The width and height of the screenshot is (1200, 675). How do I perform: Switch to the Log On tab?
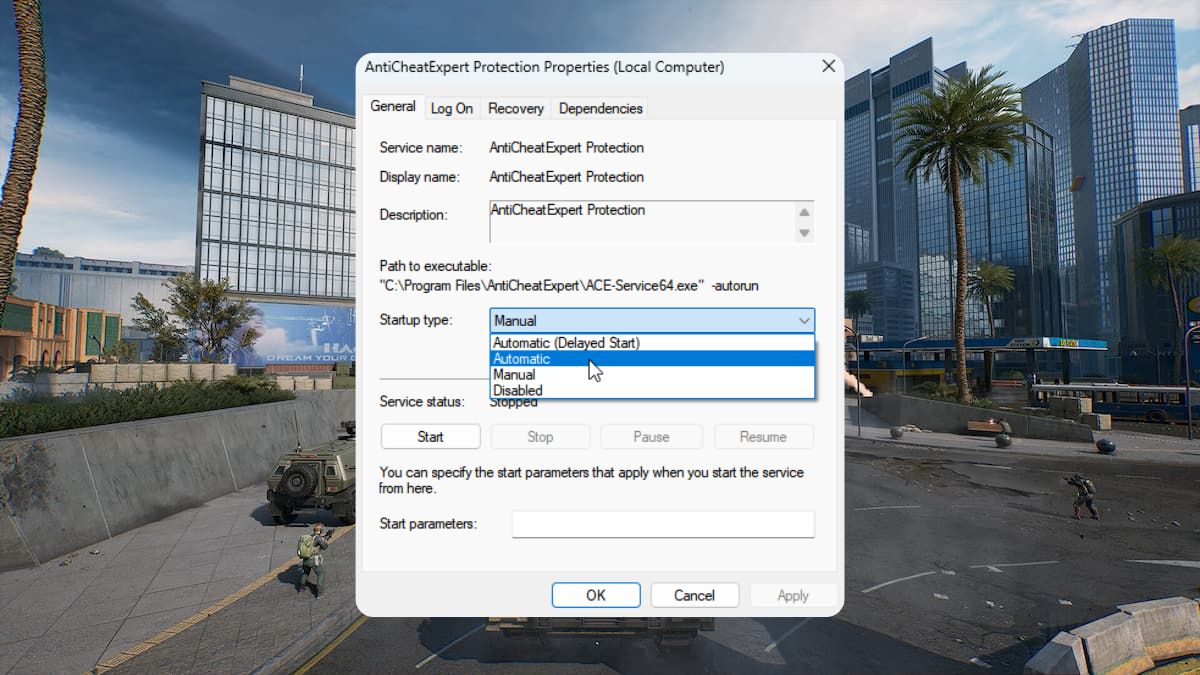coord(452,107)
